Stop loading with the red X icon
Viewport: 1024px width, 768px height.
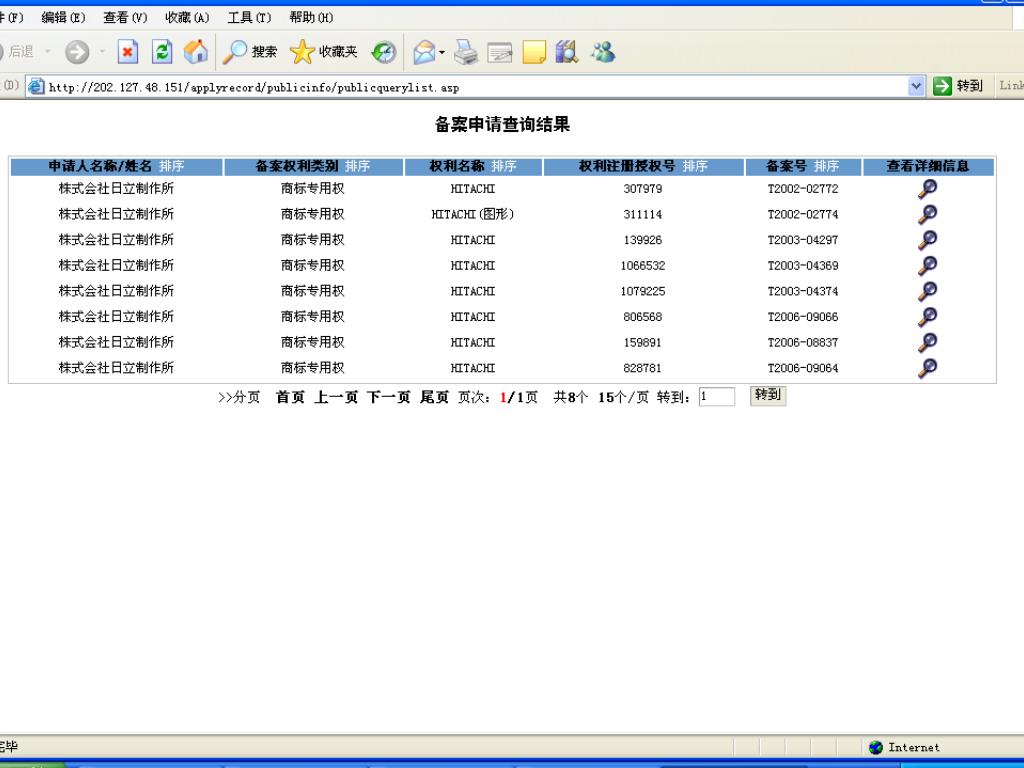point(127,52)
